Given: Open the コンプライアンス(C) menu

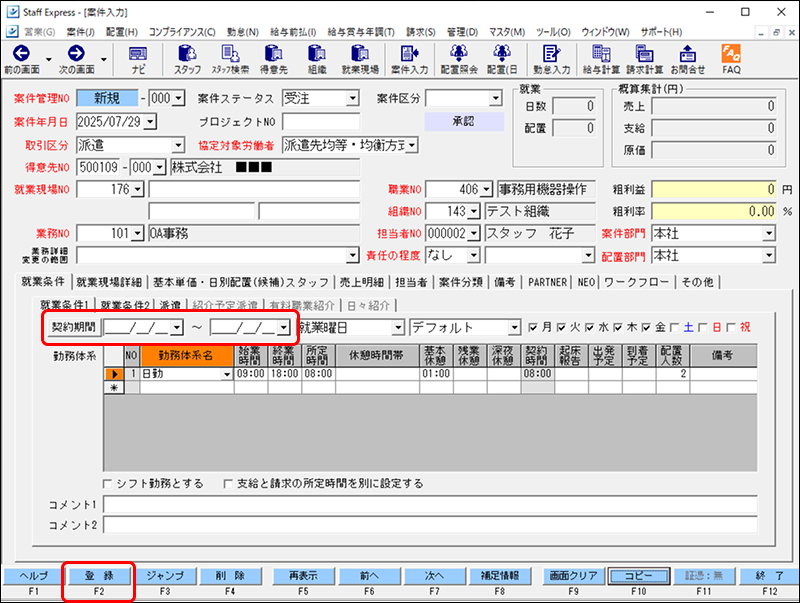Looking at the screenshot, I should (182, 32).
